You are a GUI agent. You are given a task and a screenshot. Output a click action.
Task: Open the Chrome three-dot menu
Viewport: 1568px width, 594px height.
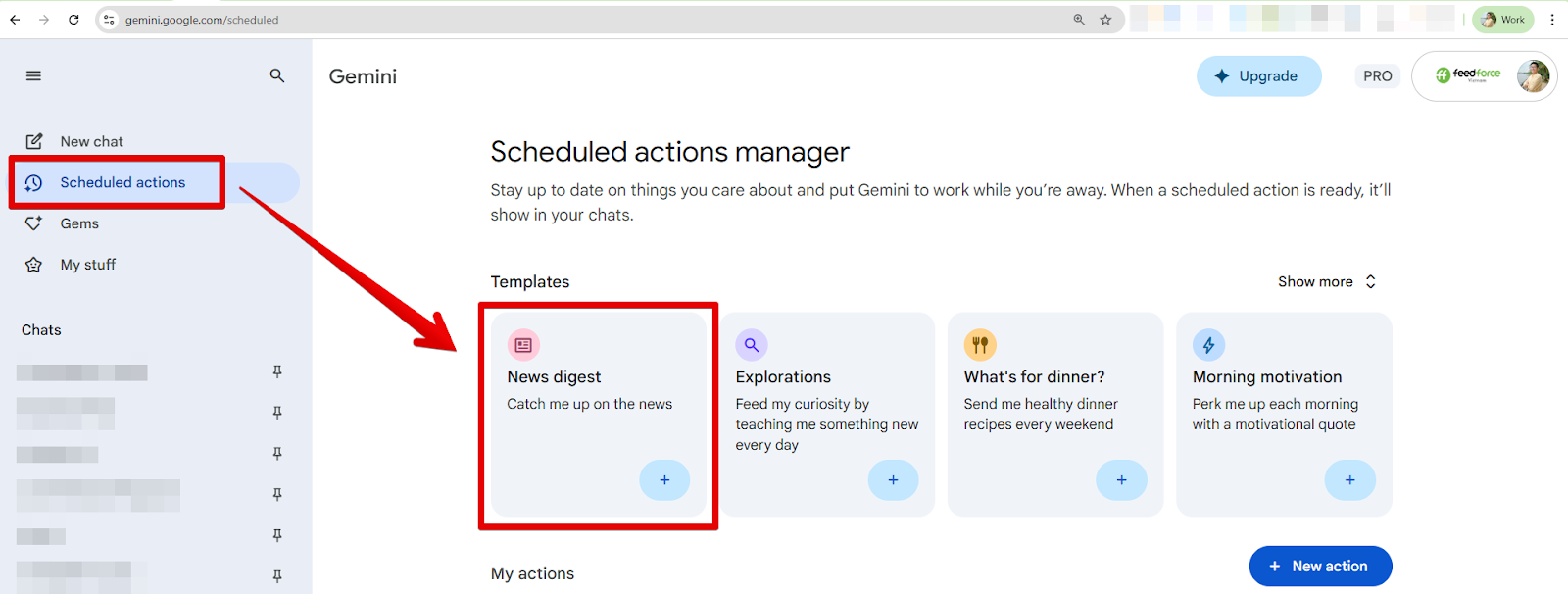[x=1552, y=20]
